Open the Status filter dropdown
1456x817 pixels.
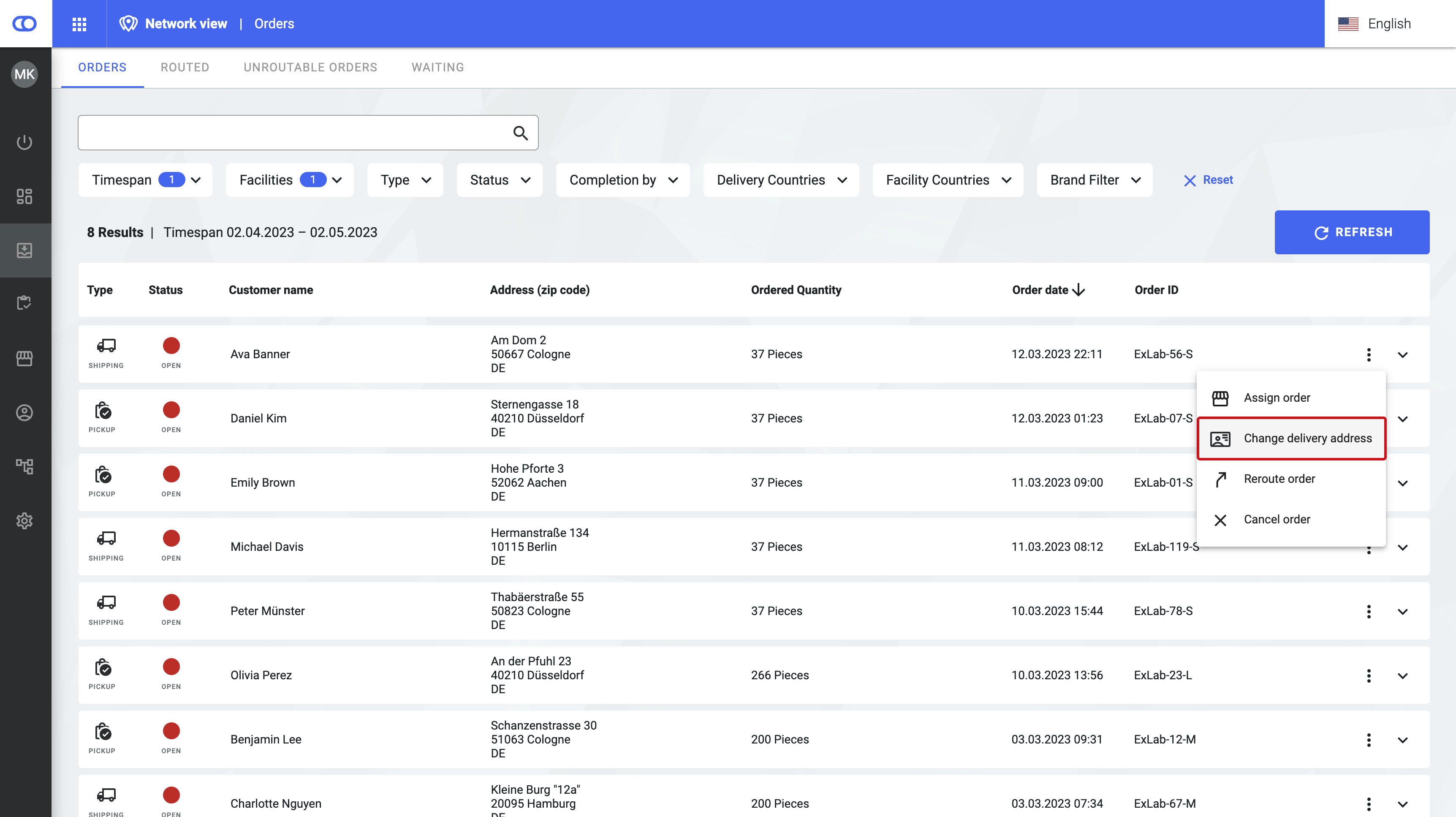click(500, 180)
